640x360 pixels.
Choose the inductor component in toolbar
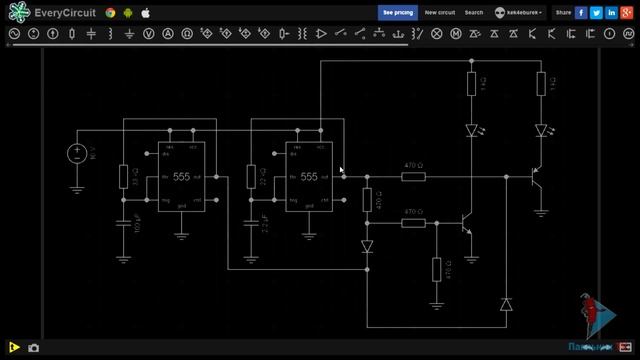110,33
